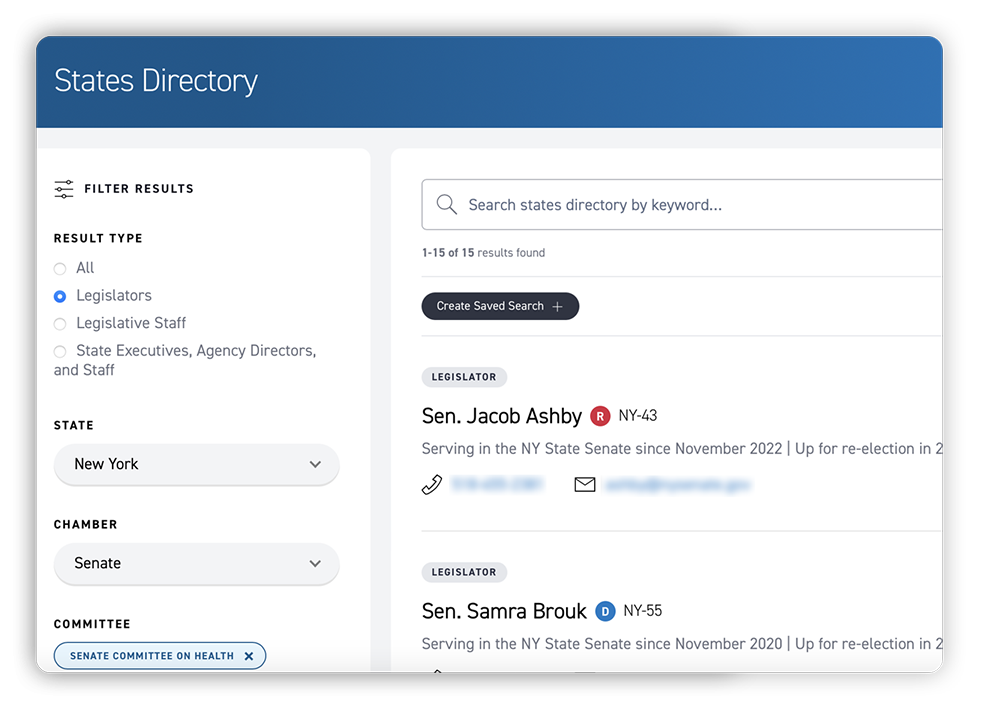The height and width of the screenshot is (719, 993).
Task: Click the phone icon on Jacob Ashby's card
Action: [431, 484]
